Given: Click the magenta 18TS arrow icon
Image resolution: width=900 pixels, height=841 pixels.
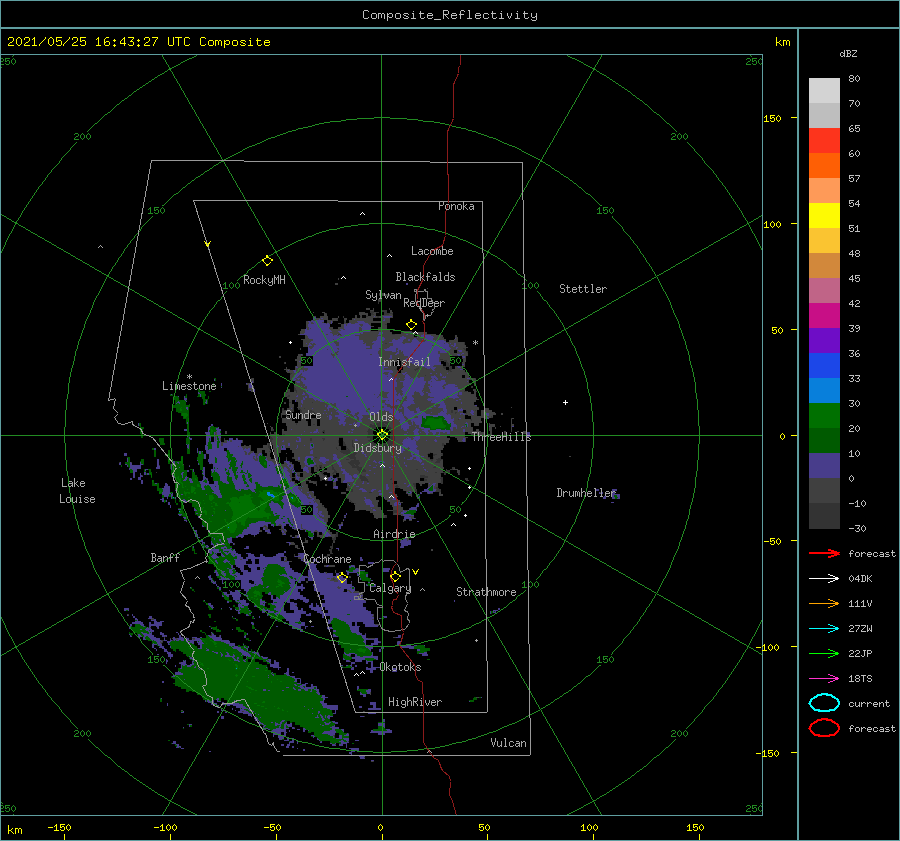Looking at the screenshot, I should point(824,679).
